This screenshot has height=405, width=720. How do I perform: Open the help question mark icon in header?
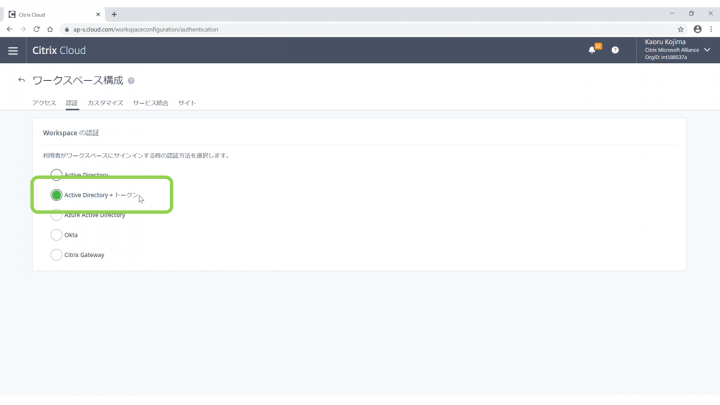coord(615,50)
